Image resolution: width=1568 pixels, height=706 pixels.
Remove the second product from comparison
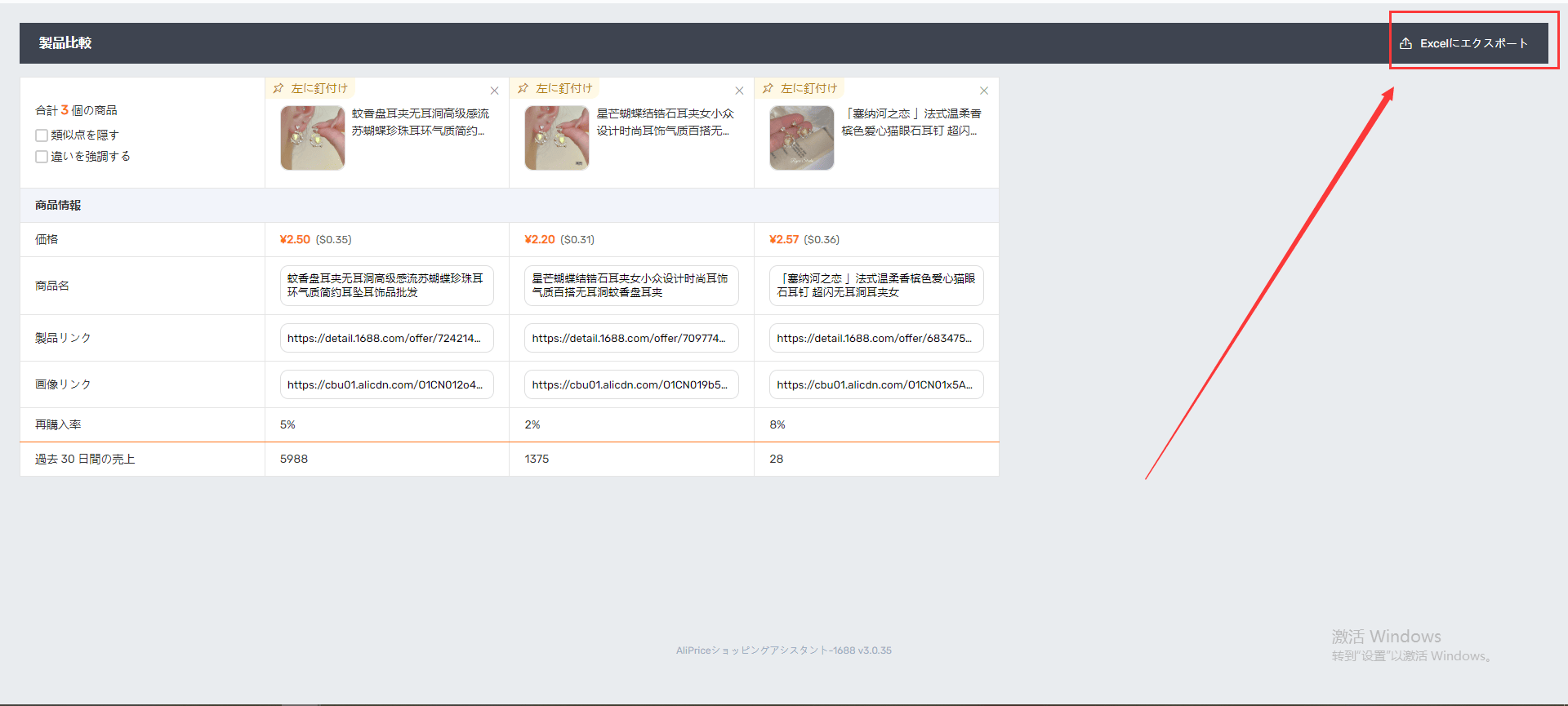point(739,91)
